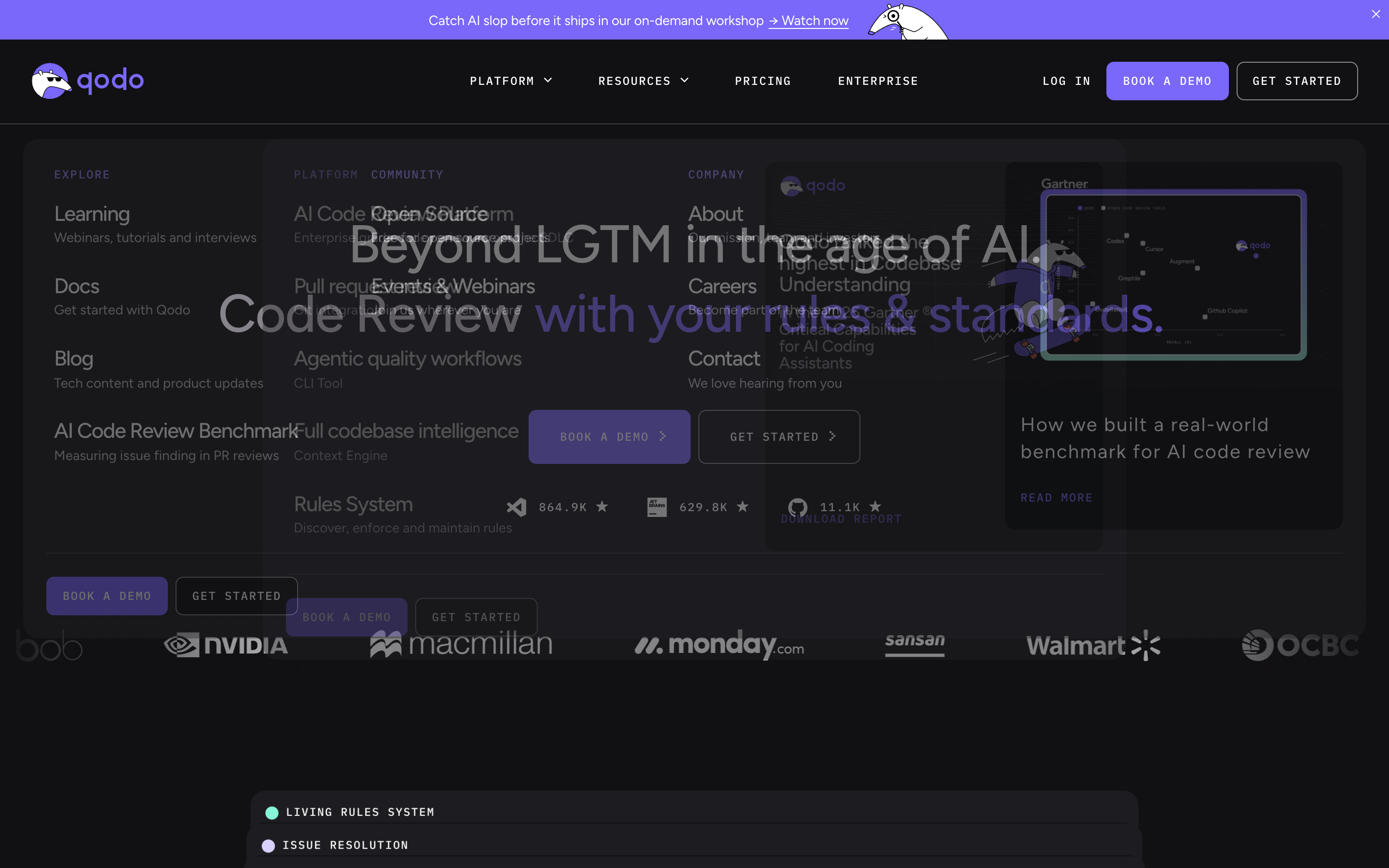Click the star beside the 629.8K count
The image size is (1389, 868).
pyautogui.click(x=743, y=506)
